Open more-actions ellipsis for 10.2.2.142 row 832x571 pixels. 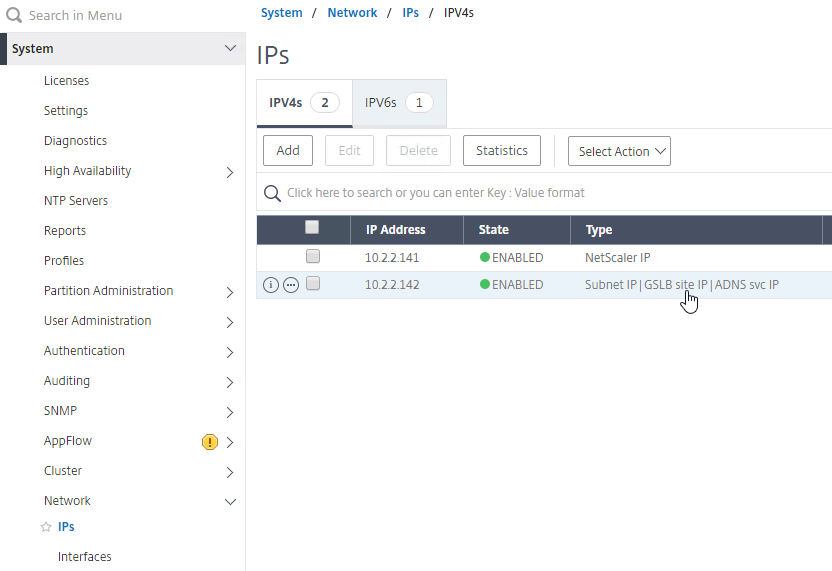point(291,285)
